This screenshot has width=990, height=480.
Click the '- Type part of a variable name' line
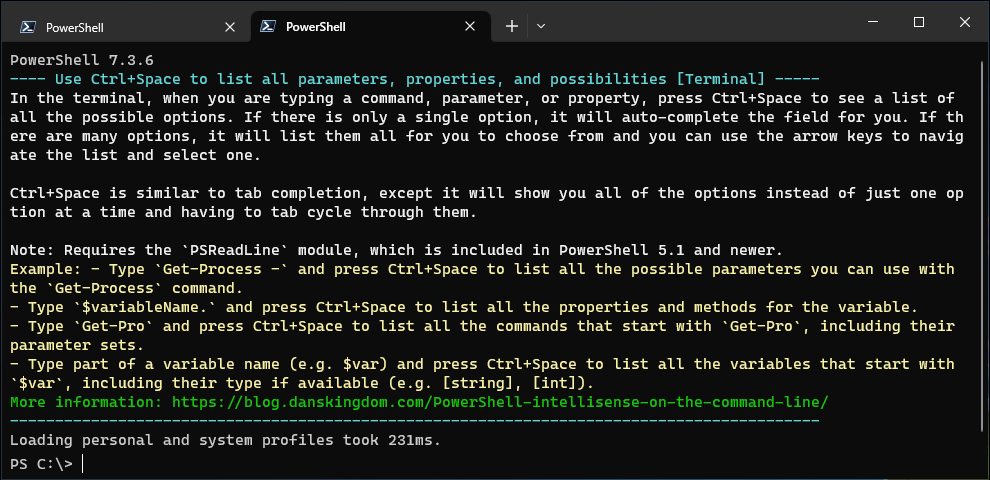482,364
